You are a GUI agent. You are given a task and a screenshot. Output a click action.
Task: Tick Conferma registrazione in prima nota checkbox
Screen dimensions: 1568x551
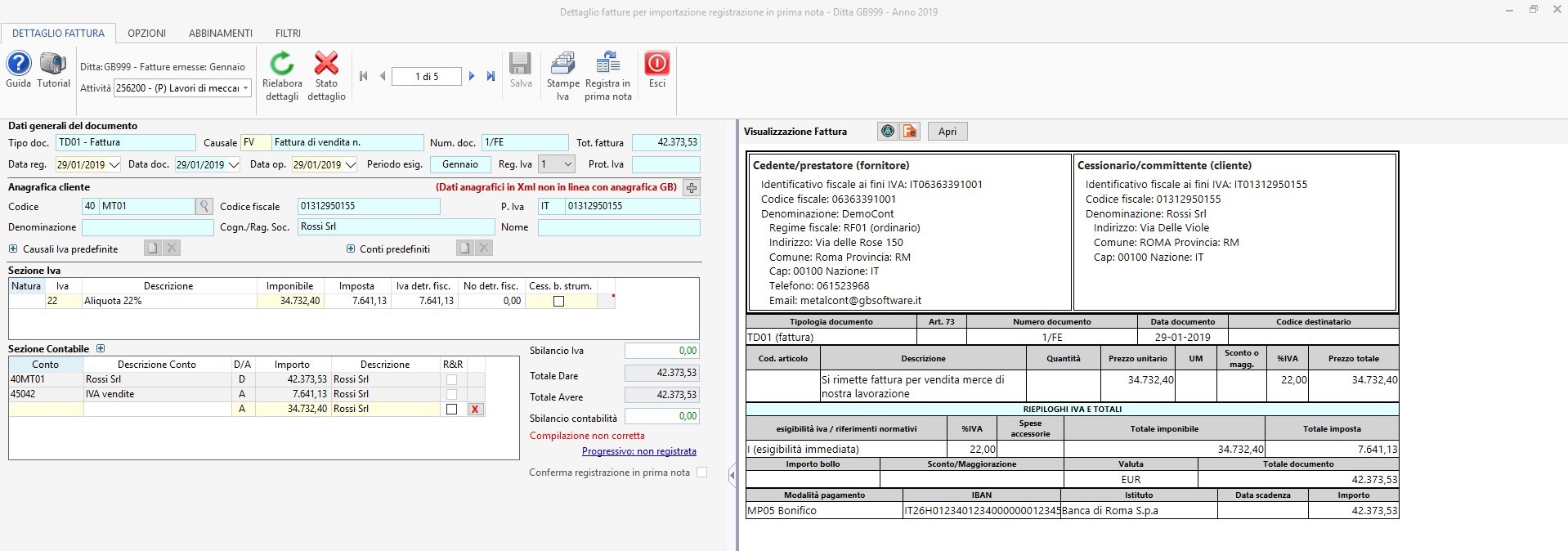[x=701, y=473]
